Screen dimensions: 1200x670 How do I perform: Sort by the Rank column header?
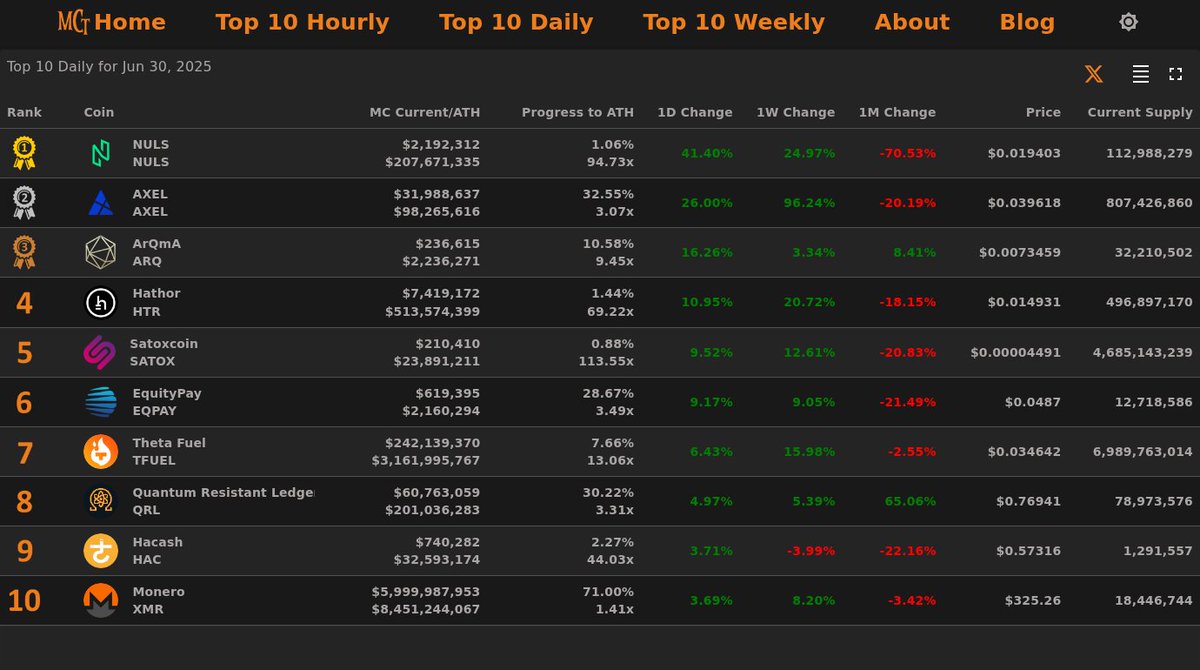[x=24, y=113]
